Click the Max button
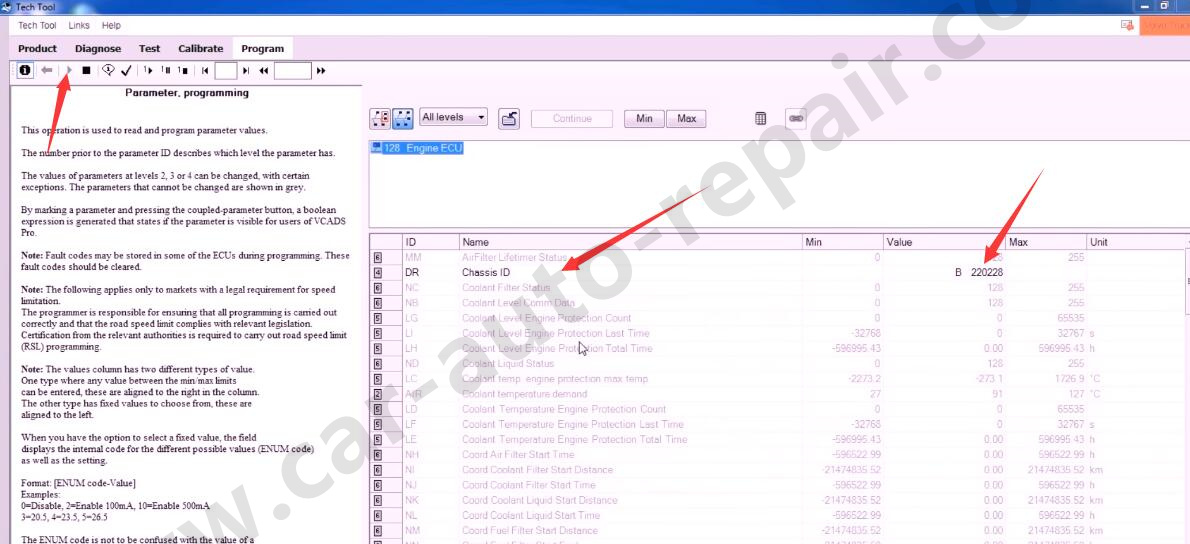This screenshot has width=1190, height=544. coord(686,118)
